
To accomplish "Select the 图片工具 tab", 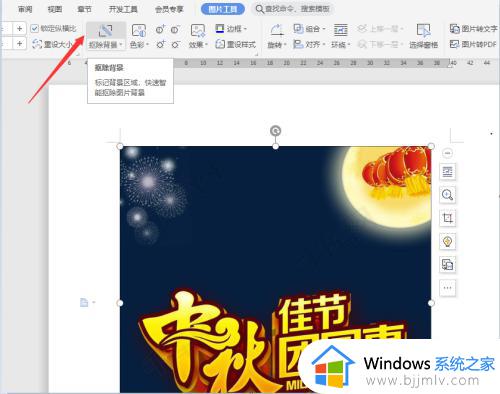I will click(x=223, y=9).
